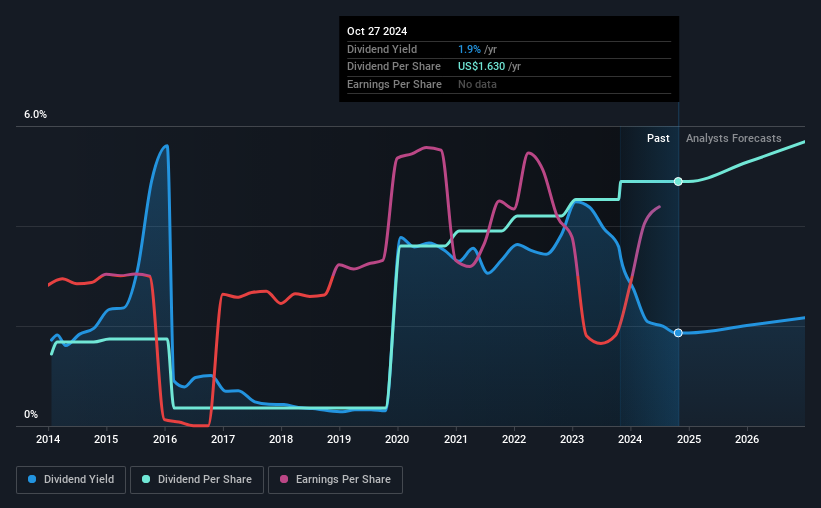Viewport: 821px width, 508px height.
Task: Click the 2016 x-axis label
Action: click(164, 439)
